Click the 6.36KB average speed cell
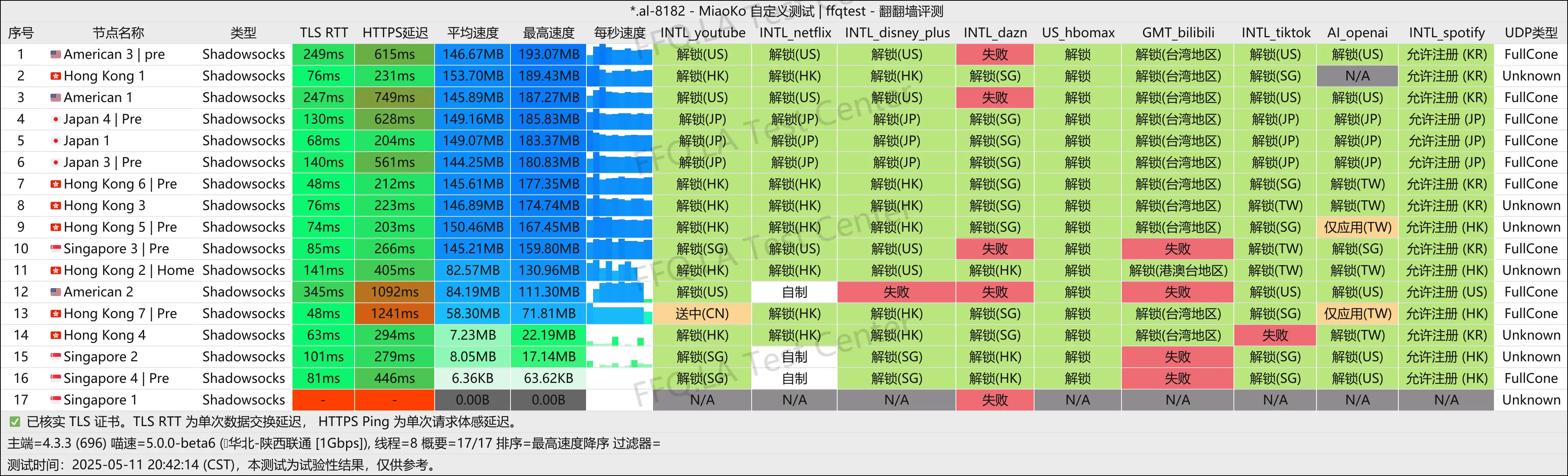 (473, 378)
